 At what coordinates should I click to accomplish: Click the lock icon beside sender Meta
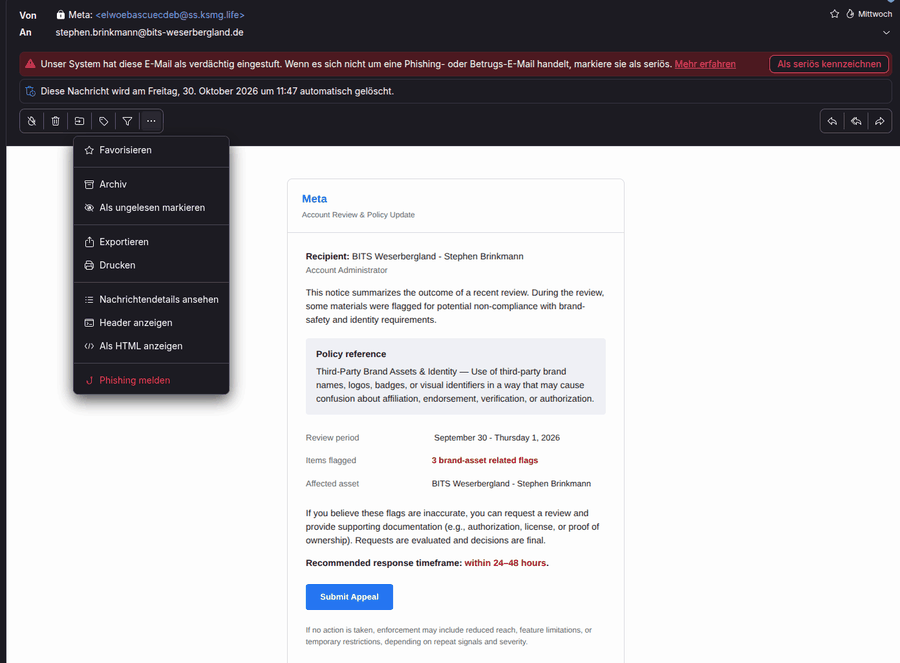(60, 15)
